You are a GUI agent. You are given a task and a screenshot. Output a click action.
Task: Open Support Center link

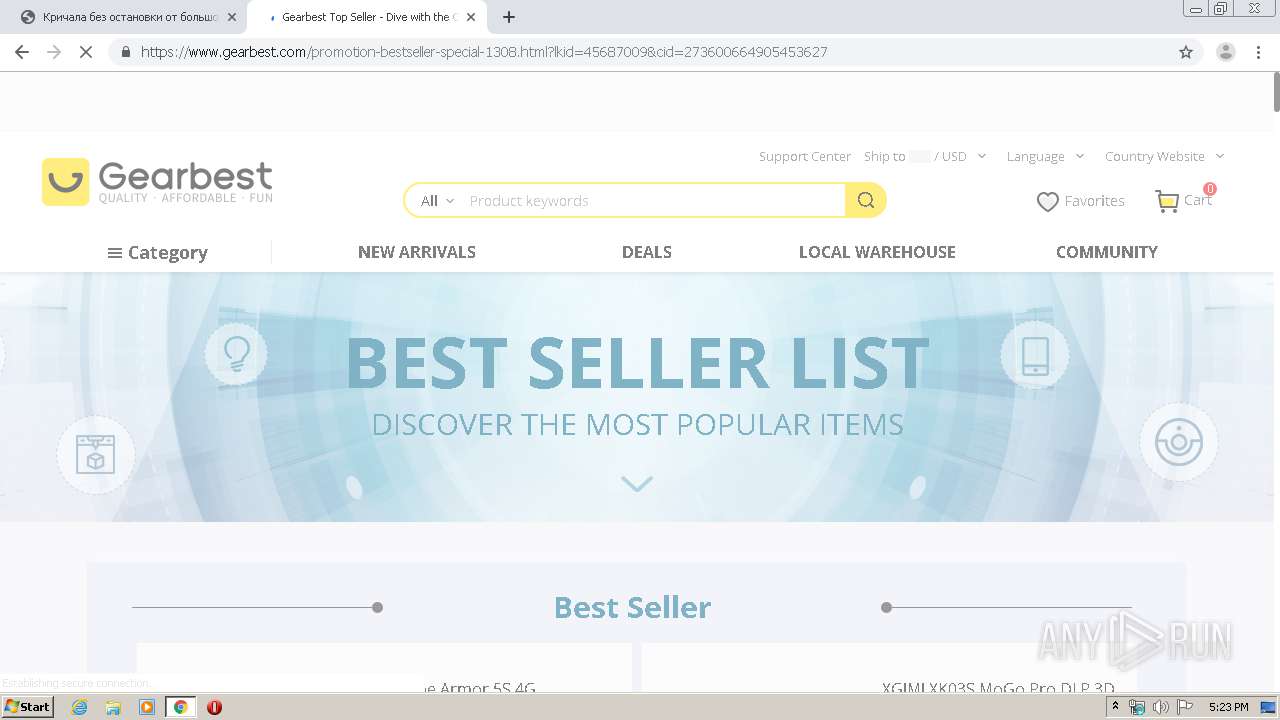coord(805,156)
